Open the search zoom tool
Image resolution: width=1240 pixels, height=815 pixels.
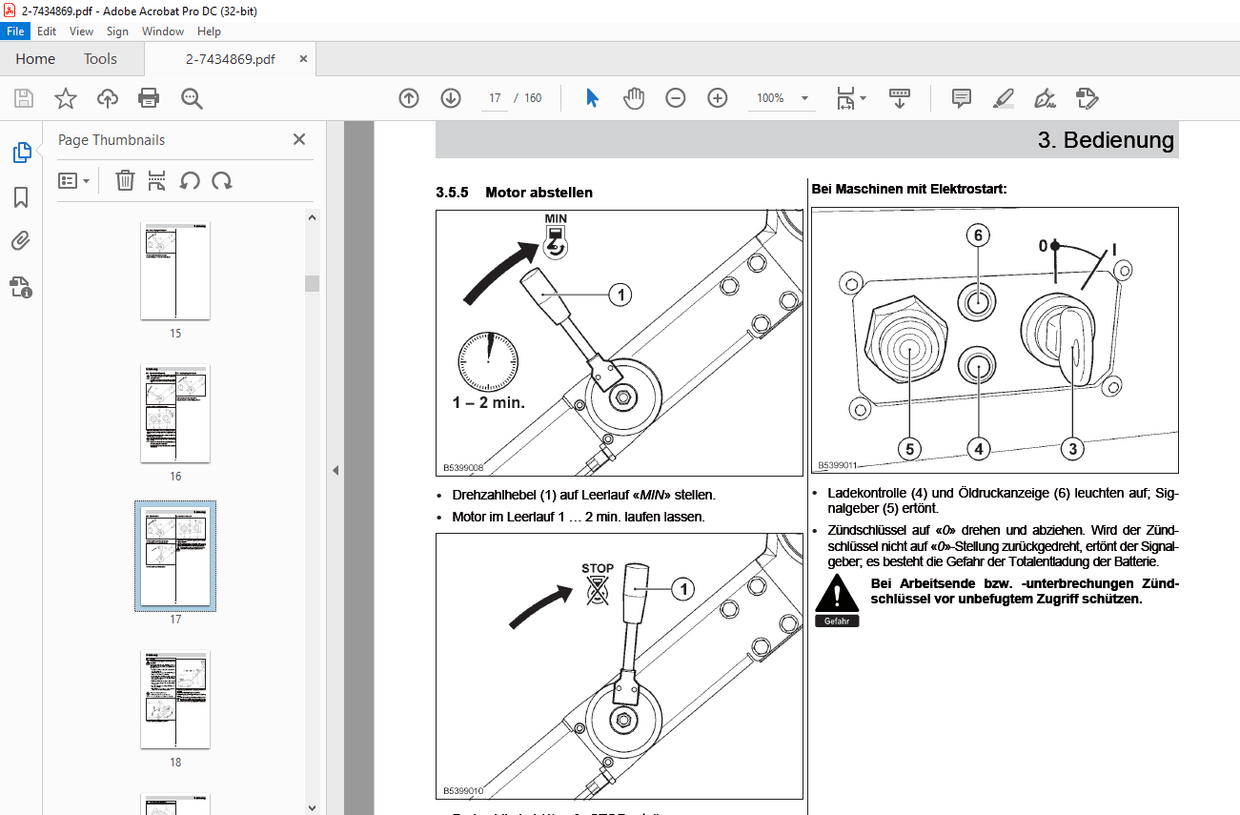coord(190,98)
